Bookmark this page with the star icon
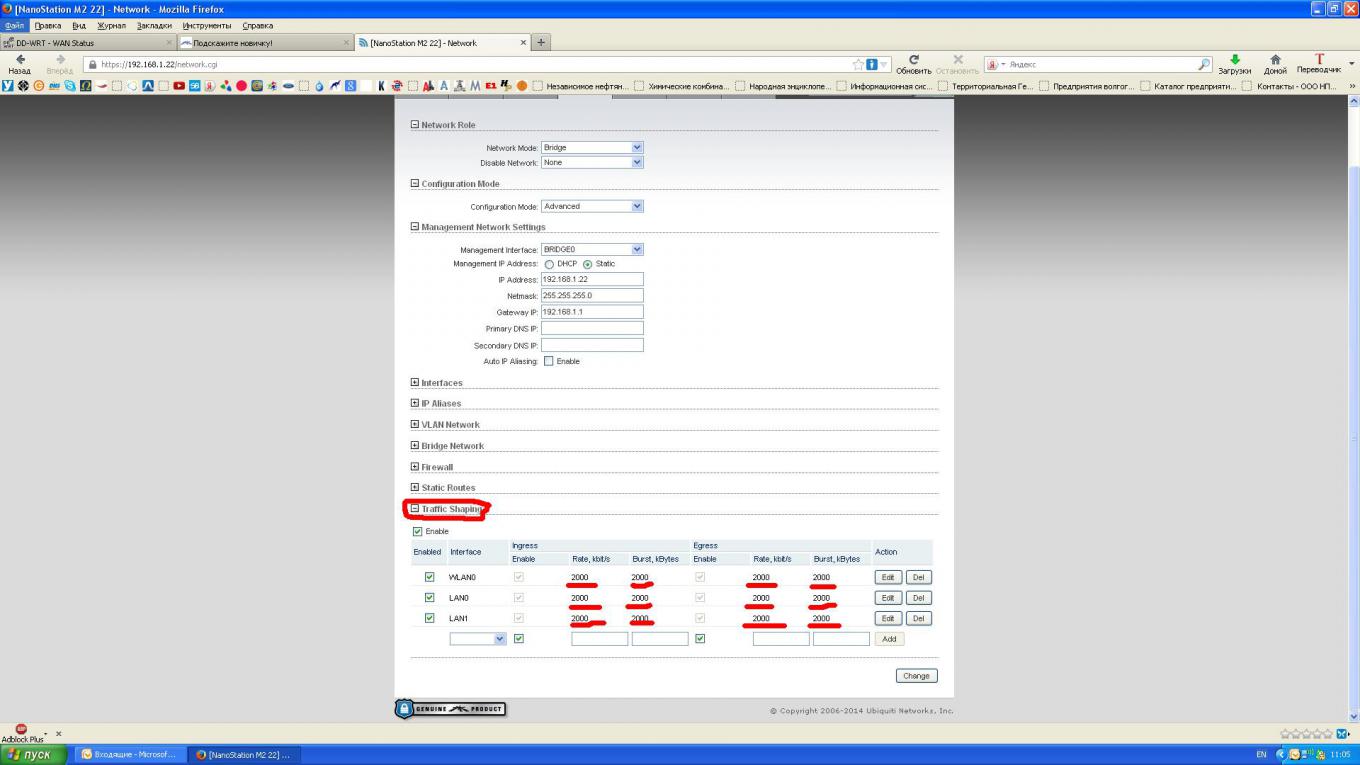Viewport: 1360px width, 765px height. (858, 64)
